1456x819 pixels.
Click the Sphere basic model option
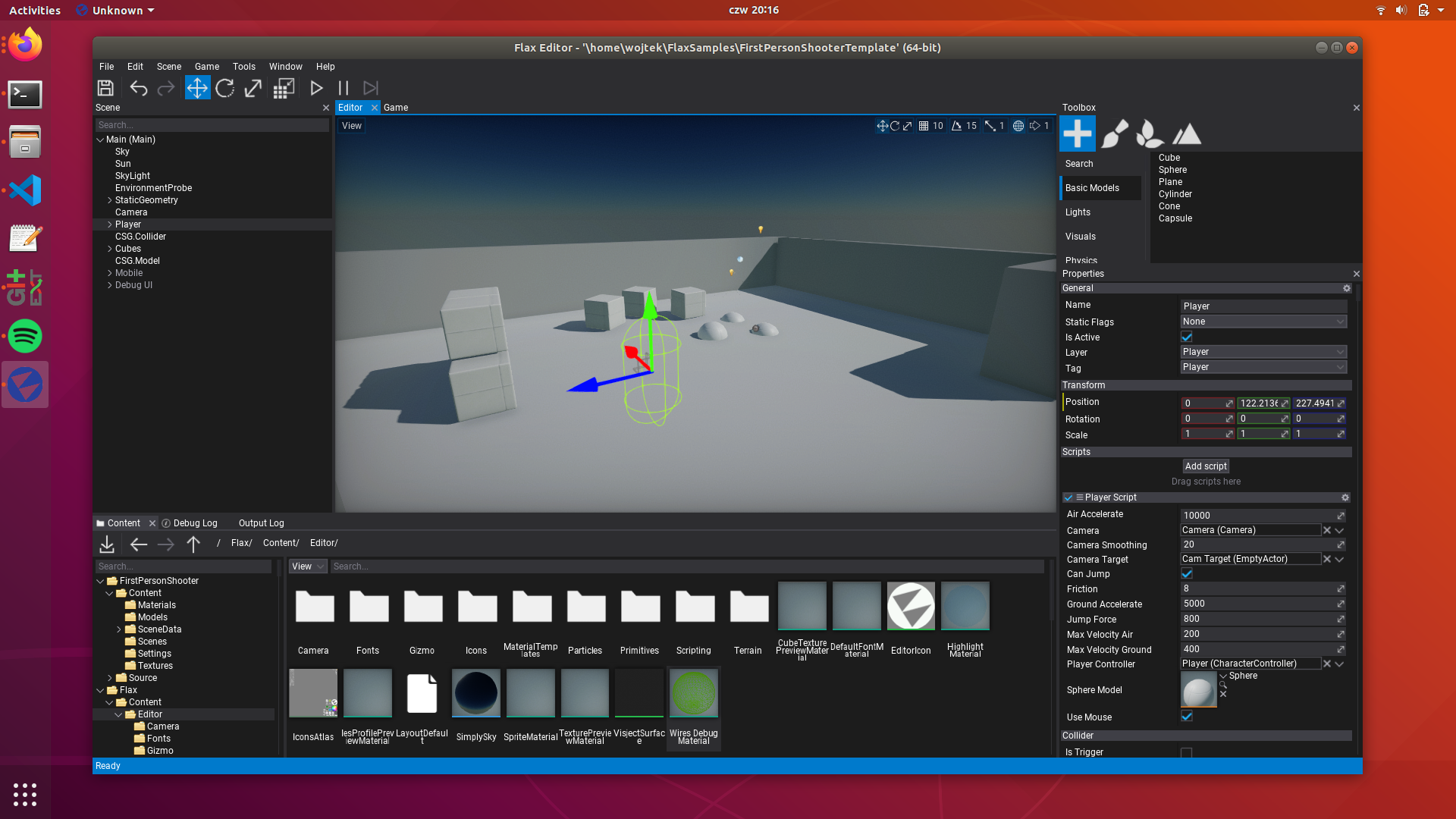[1172, 169]
